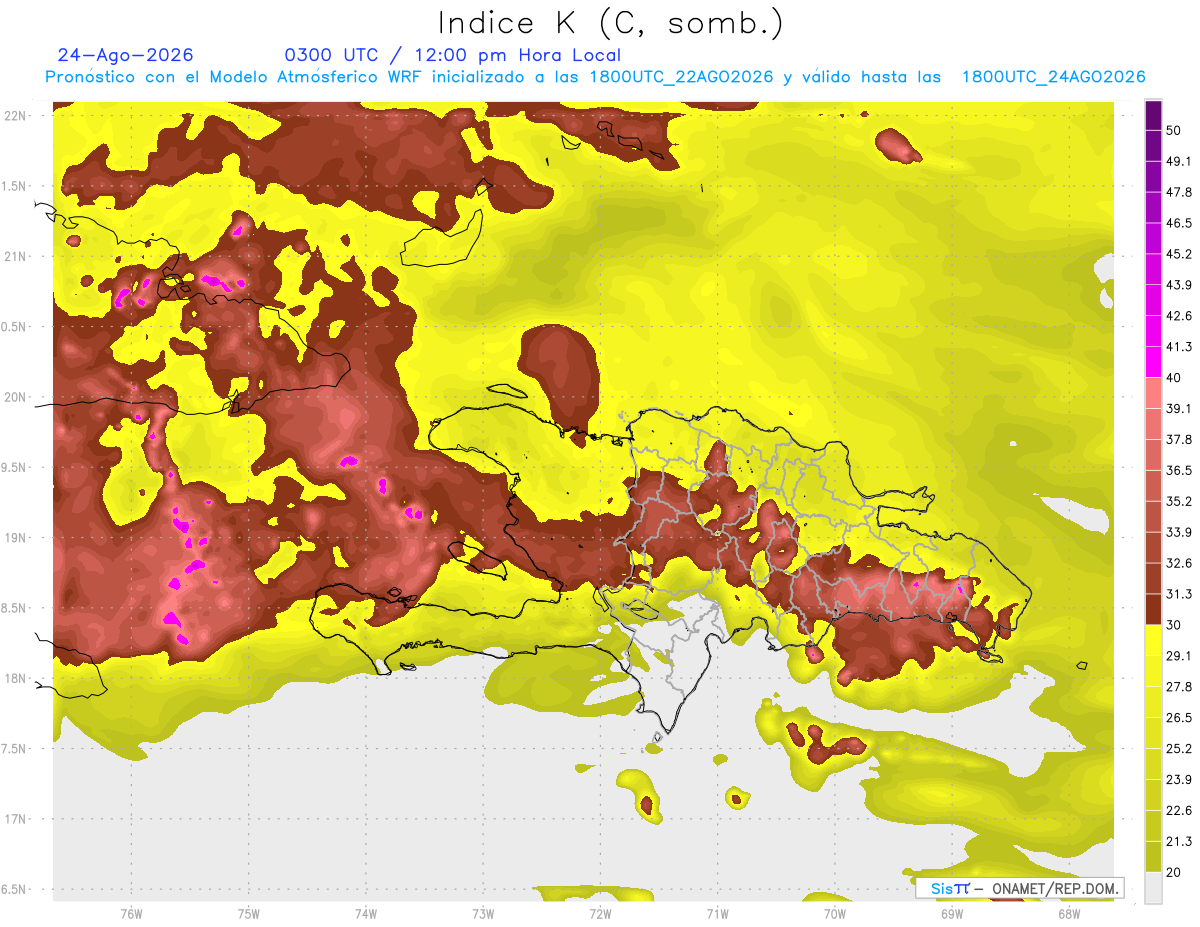The height and width of the screenshot is (927, 1200).
Task: Click the '68W' longitude label
Action: (x=1069, y=914)
